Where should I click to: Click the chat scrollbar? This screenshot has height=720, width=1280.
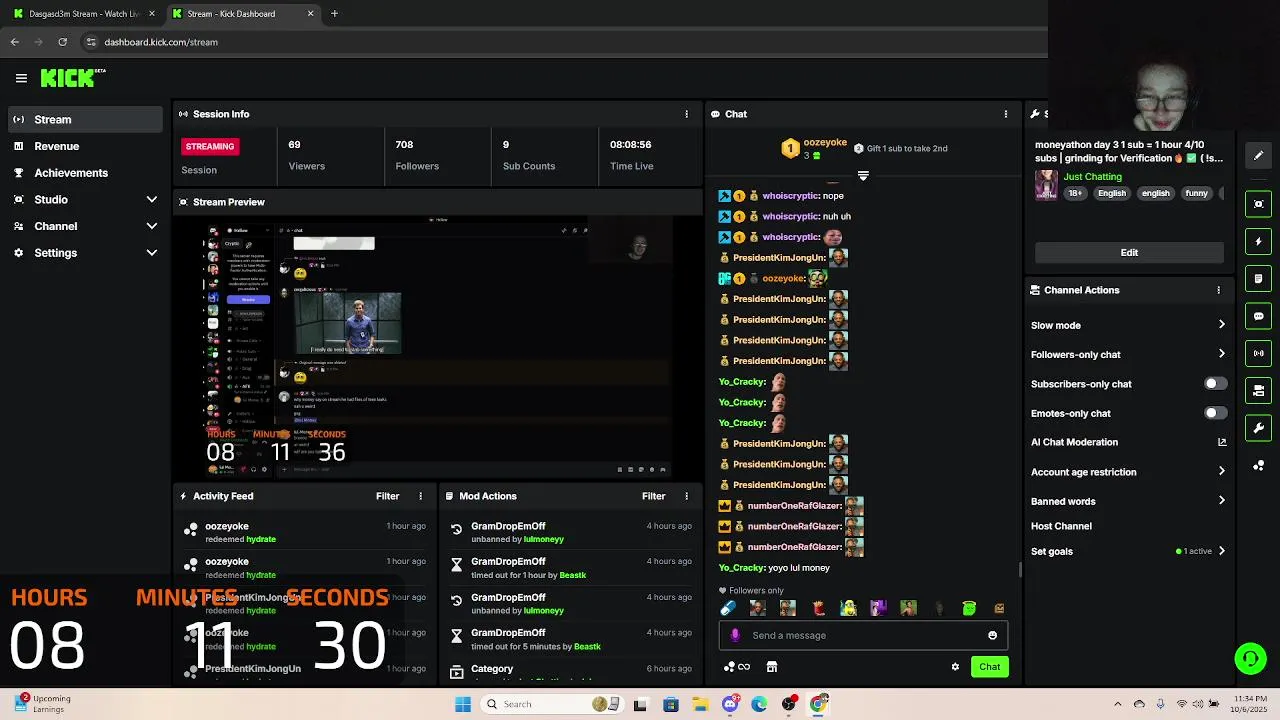pos(1020,569)
